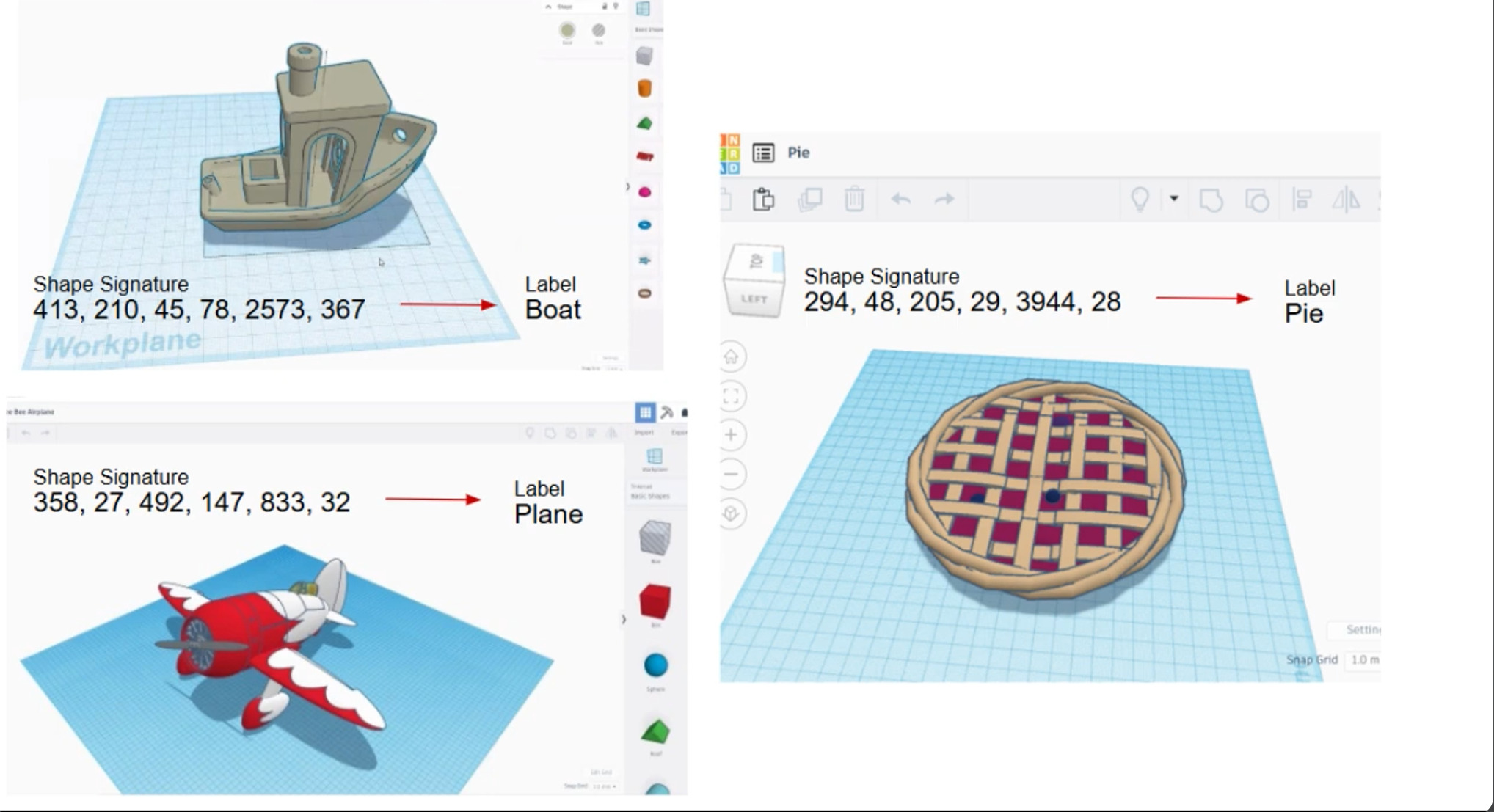Click the Group shapes icon

tap(1211, 200)
